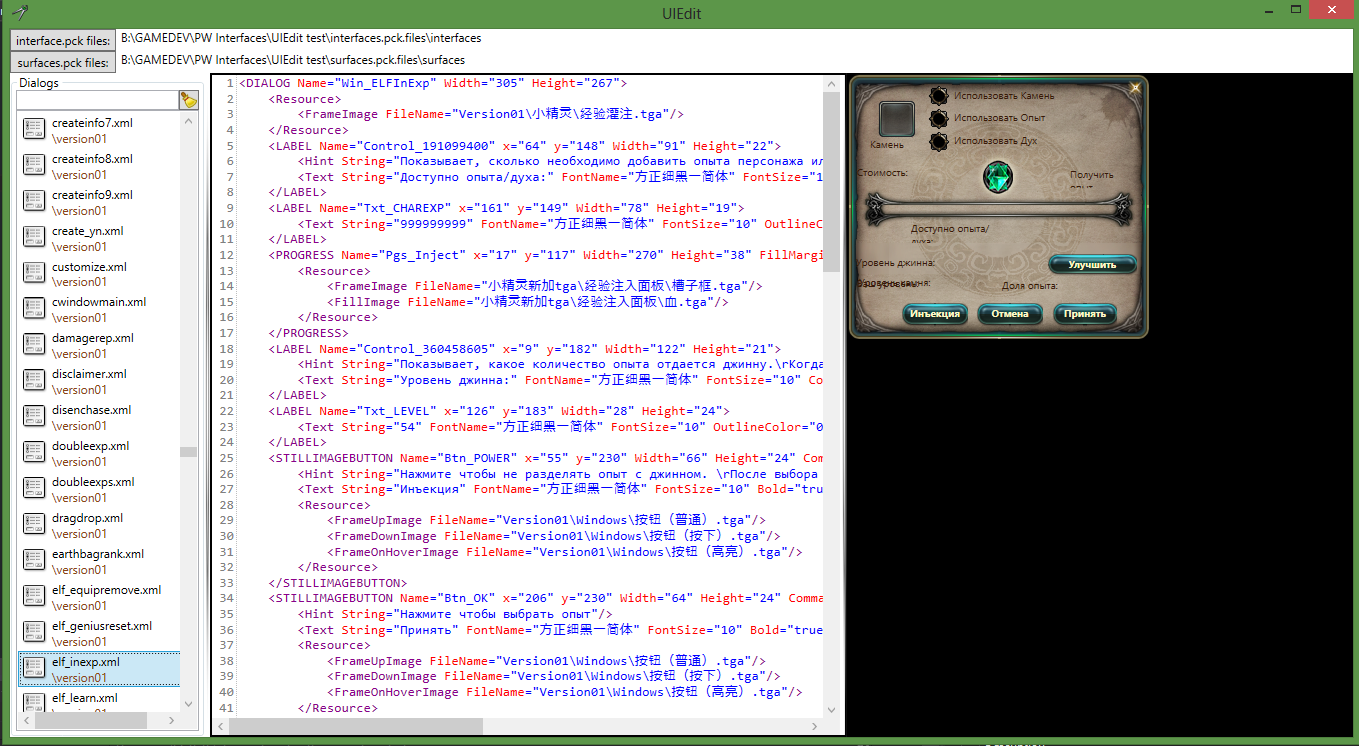
Task: Close the preview dialog with corner X
Action: pos(1135,88)
